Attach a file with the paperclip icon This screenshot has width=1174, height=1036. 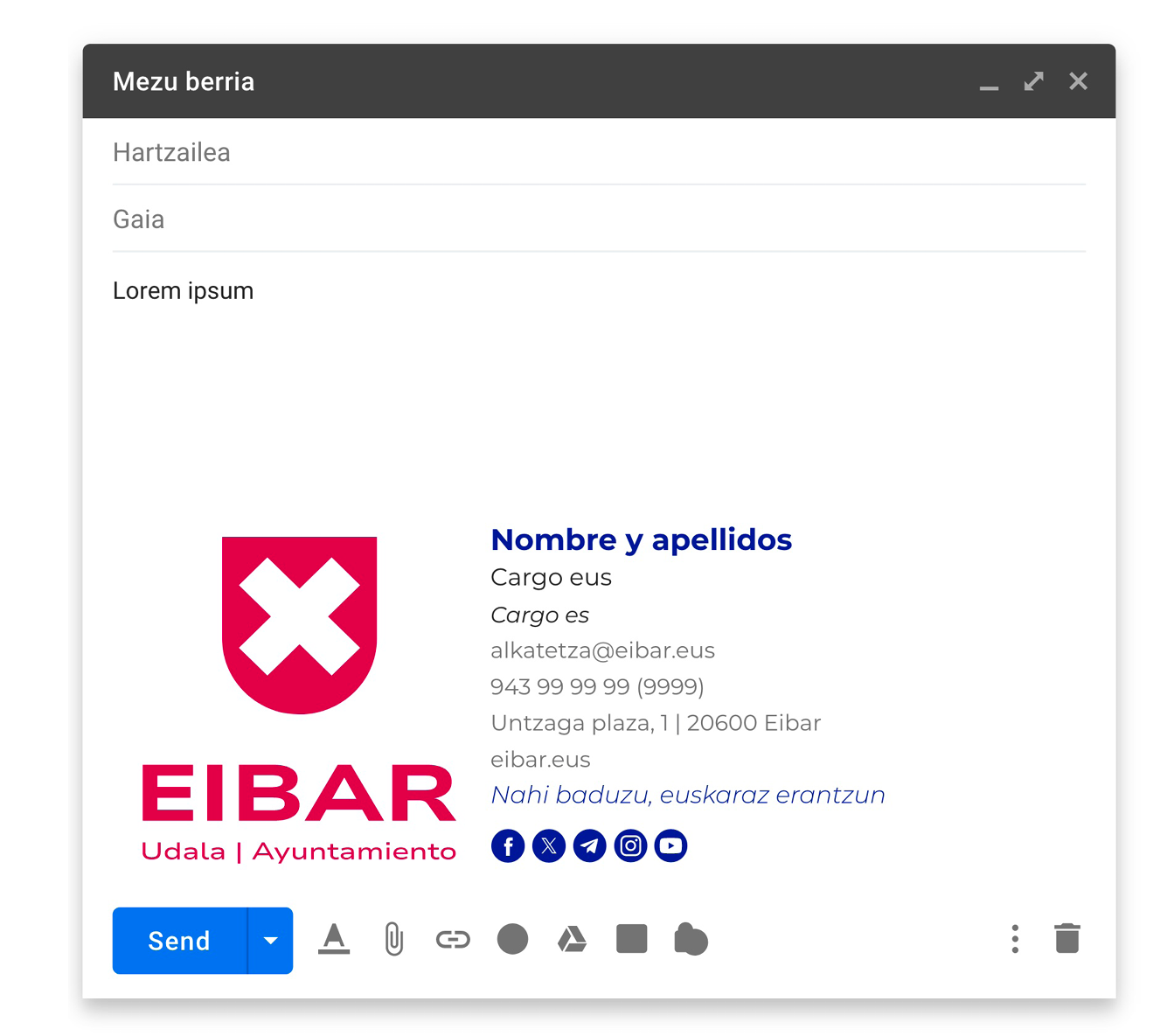(394, 940)
